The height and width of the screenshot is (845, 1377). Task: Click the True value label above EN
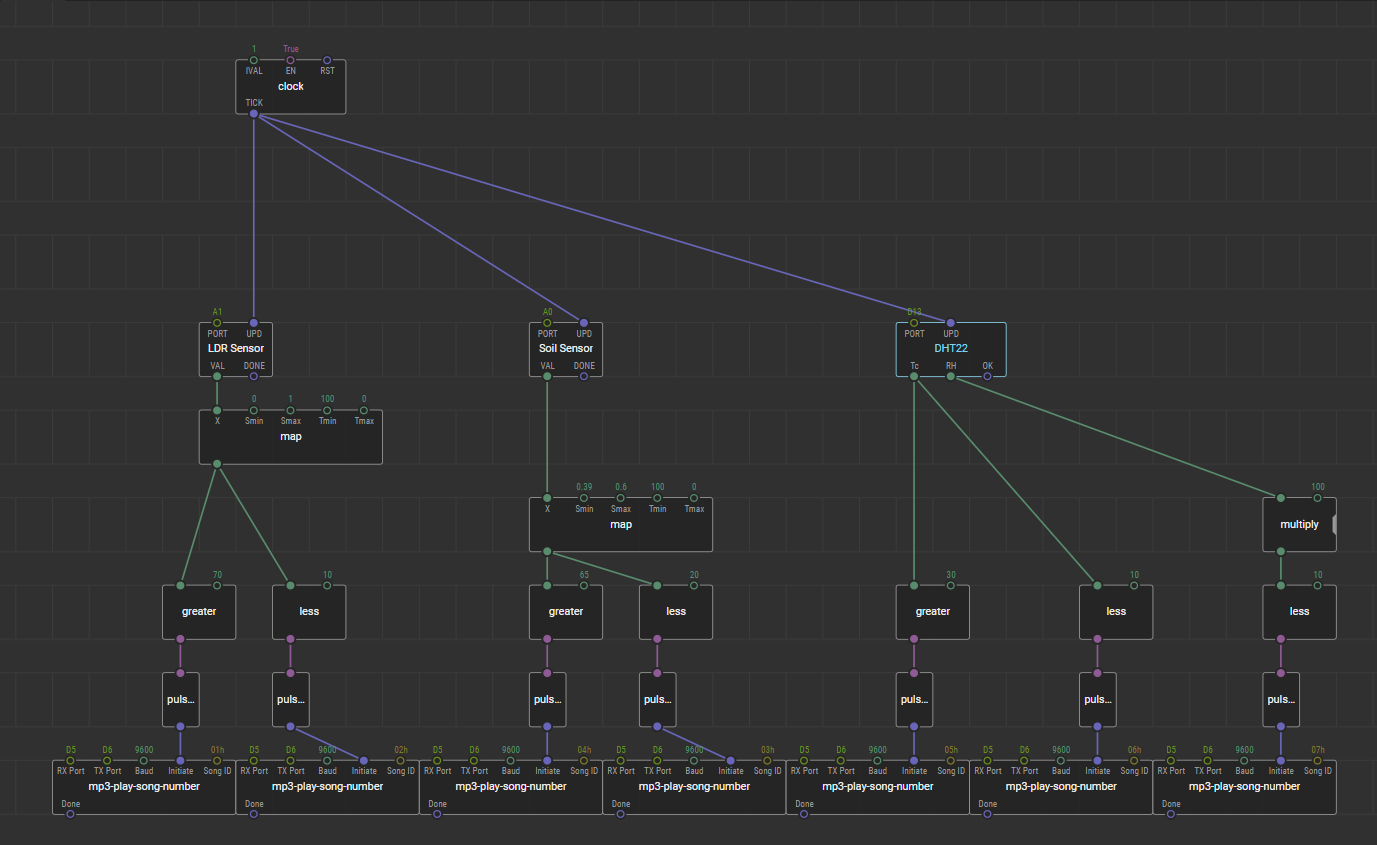[x=290, y=49]
